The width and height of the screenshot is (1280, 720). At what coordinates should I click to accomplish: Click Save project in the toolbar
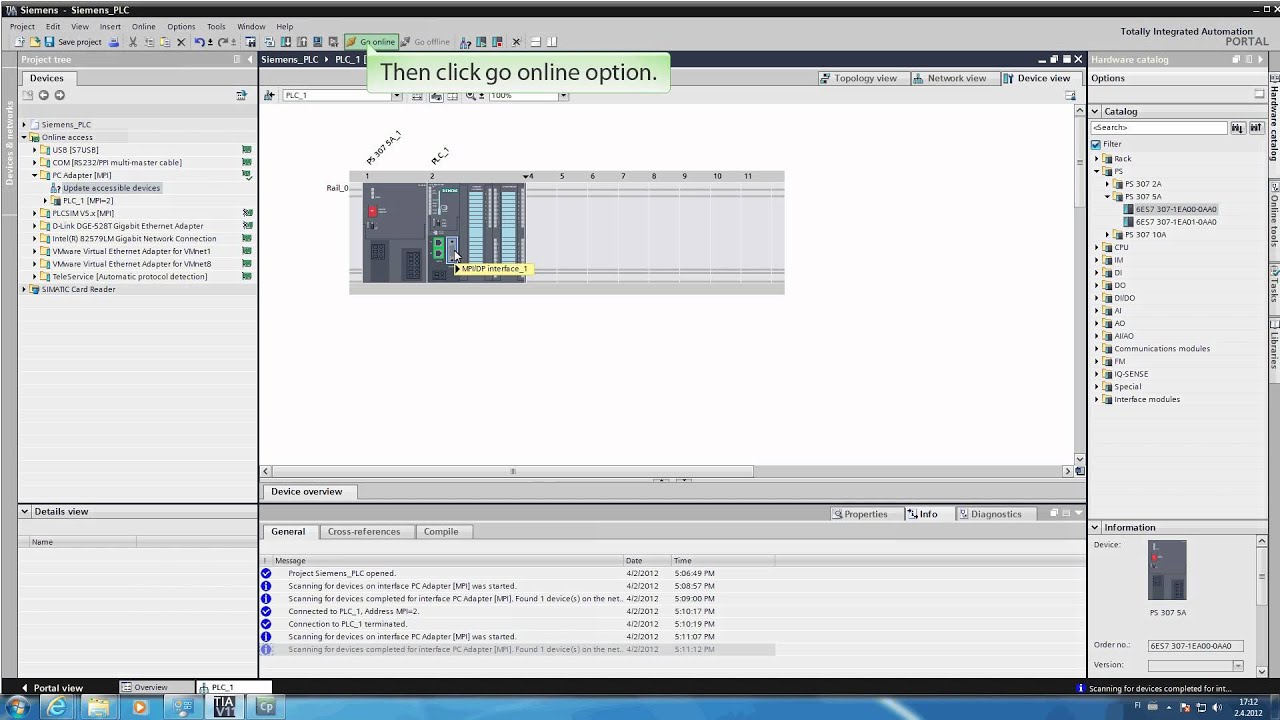coord(72,42)
